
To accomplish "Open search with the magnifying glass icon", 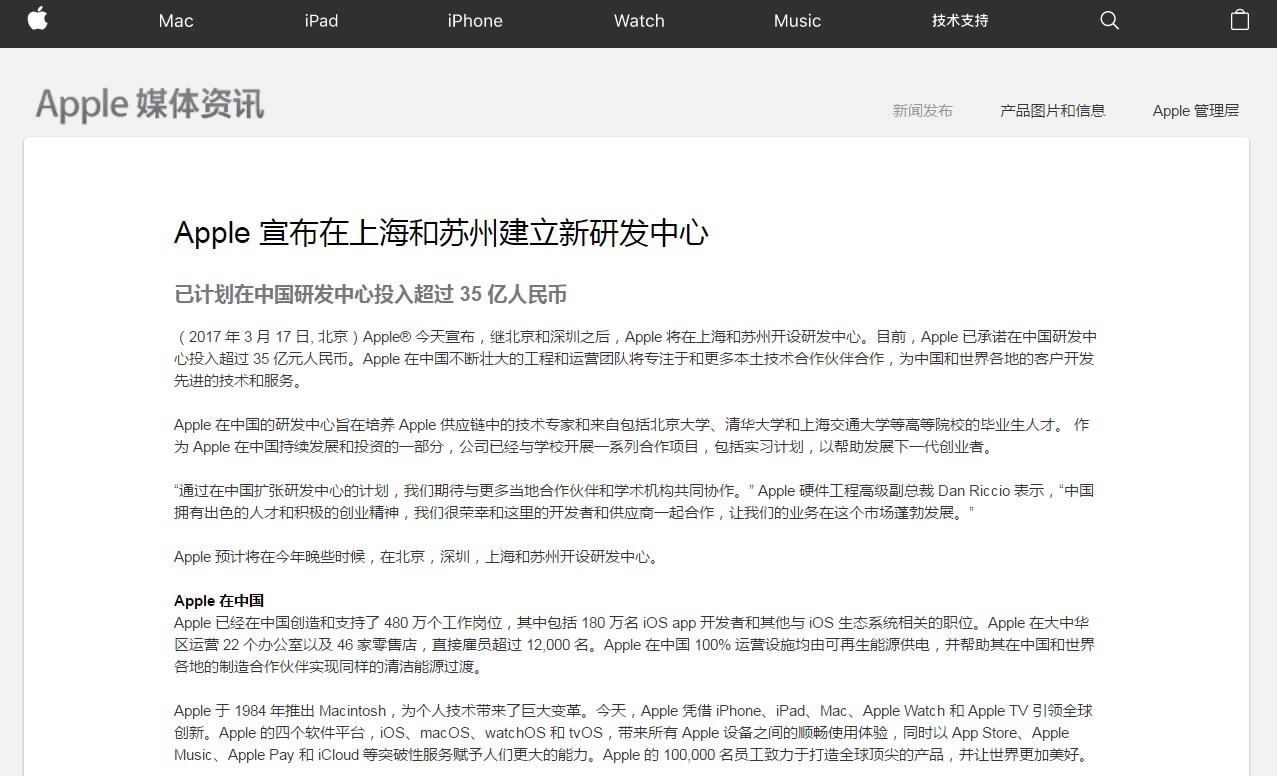I will (1109, 20).
